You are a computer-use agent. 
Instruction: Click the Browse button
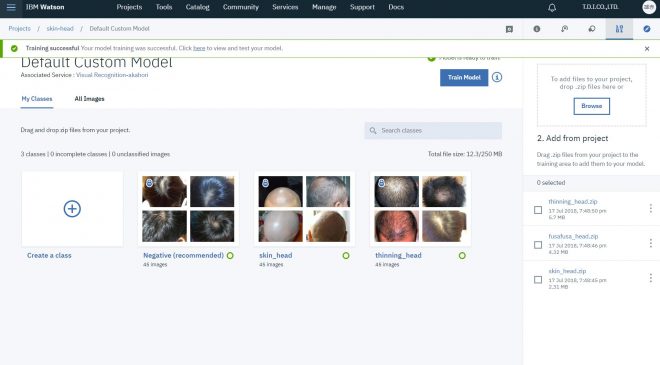tap(591, 106)
